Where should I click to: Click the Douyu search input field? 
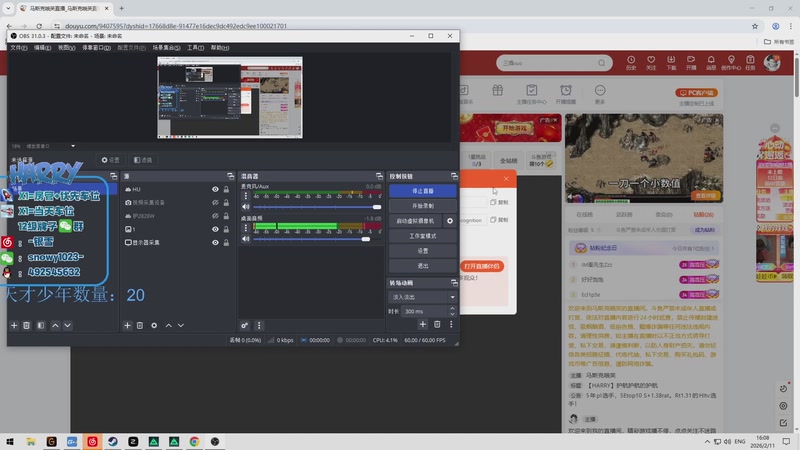546,63
